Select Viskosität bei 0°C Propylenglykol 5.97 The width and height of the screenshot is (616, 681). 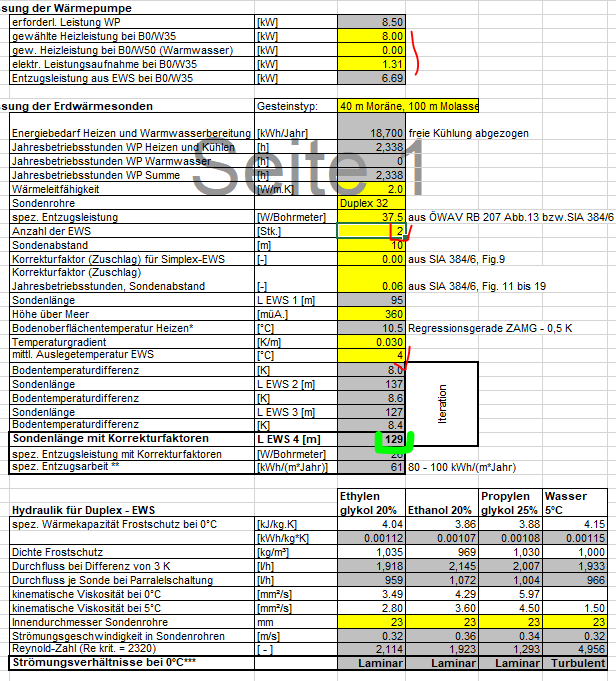pyautogui.click(x=511, y=594)
